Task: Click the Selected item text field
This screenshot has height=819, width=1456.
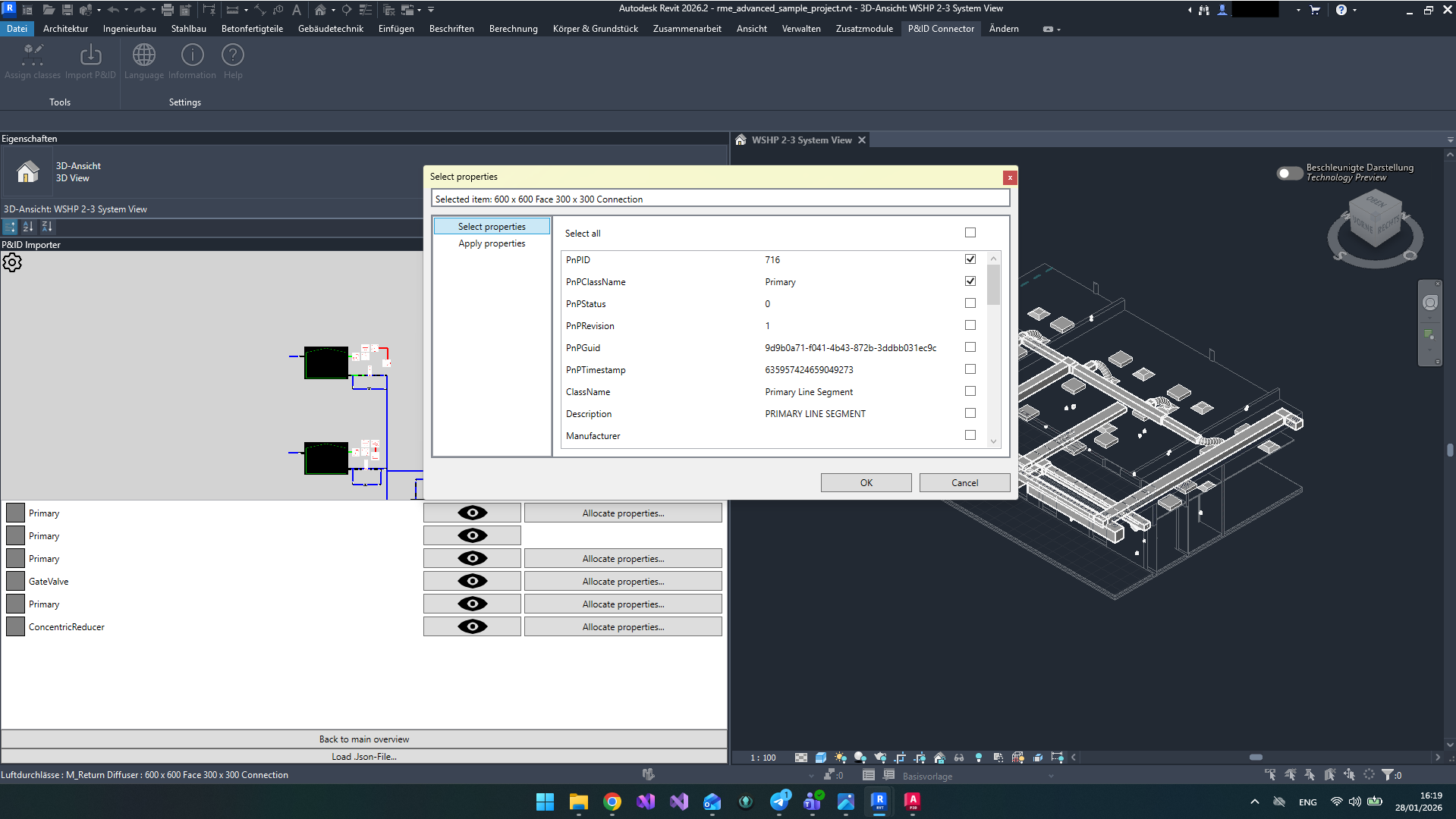Action: pos(721,198)
